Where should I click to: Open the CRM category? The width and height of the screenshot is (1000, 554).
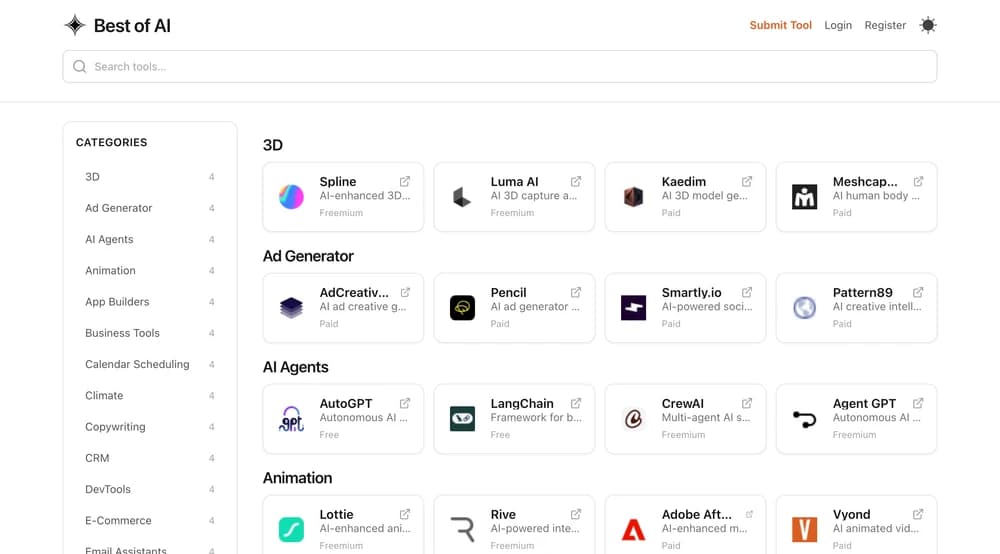pyautogui.click(x=150, y=458)
